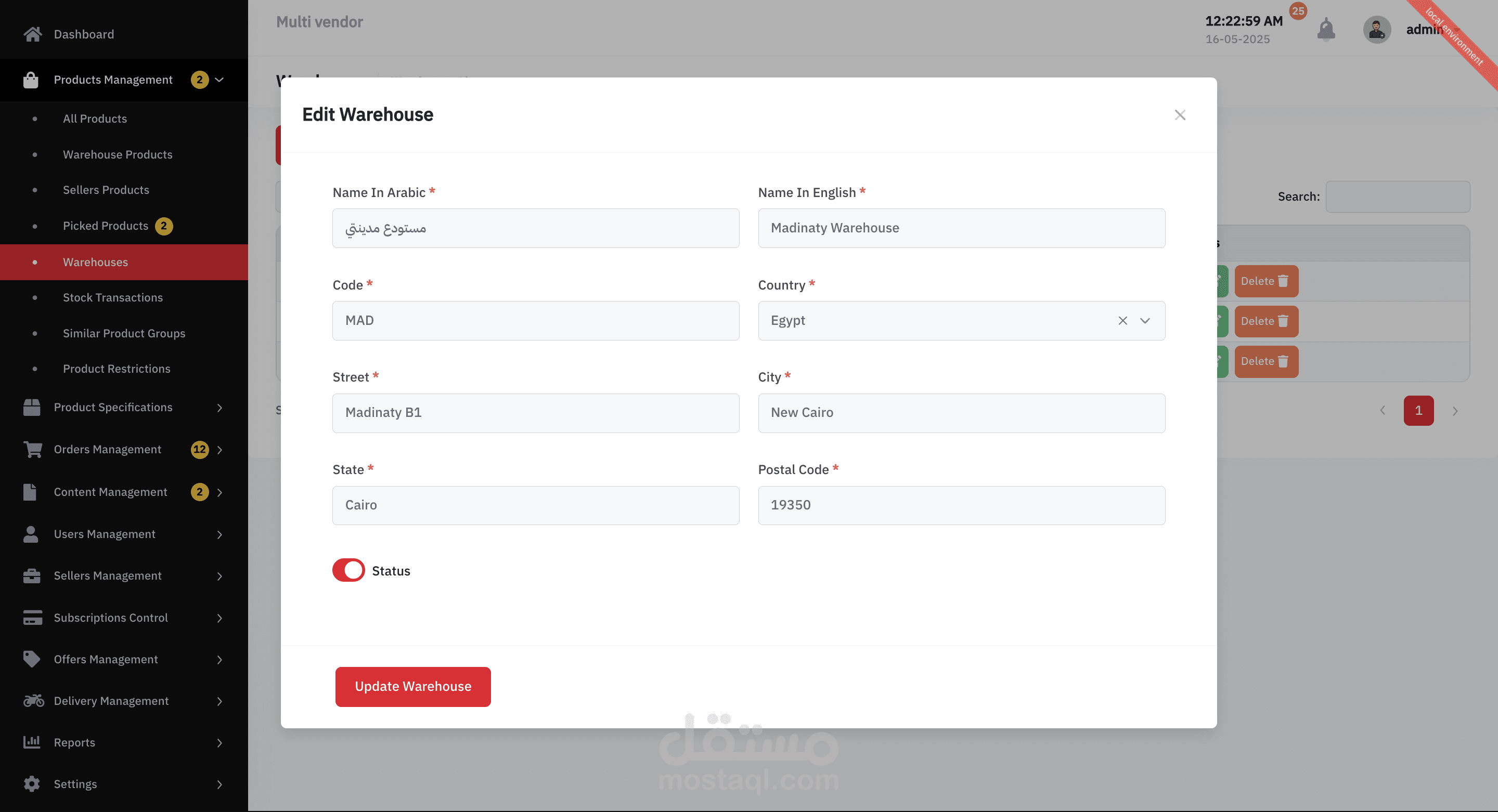Click the Reports chart icon
Screen dimensions: 1498x812
pos(32,742)
